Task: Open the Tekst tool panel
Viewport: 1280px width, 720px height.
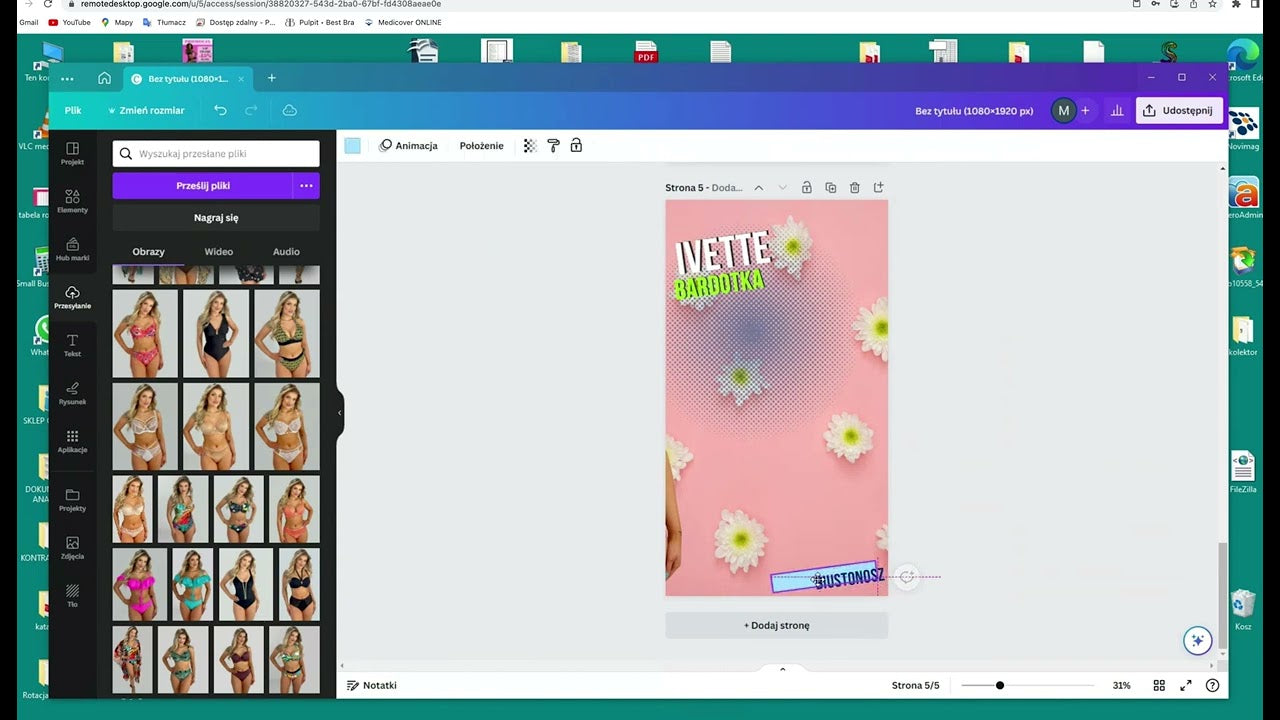Action: (x=72, y=345)
